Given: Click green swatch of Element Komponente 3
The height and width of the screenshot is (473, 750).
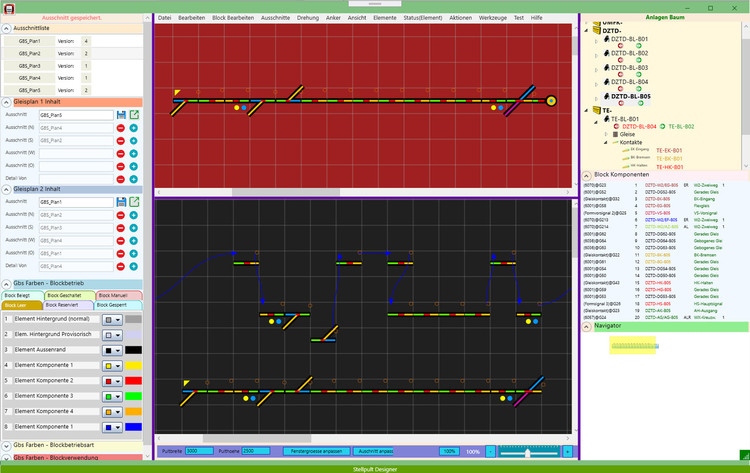Looking at the screenshot, I should [134, 396].
